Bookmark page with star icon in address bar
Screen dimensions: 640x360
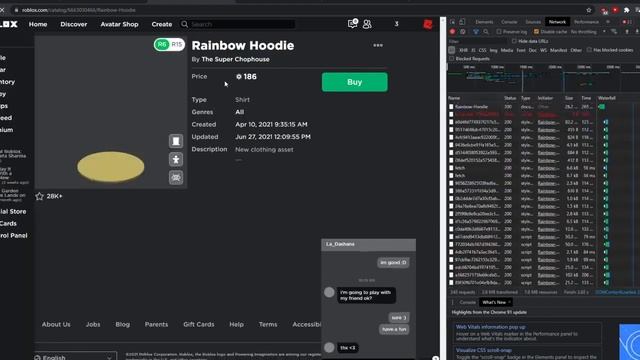(589, 10)
